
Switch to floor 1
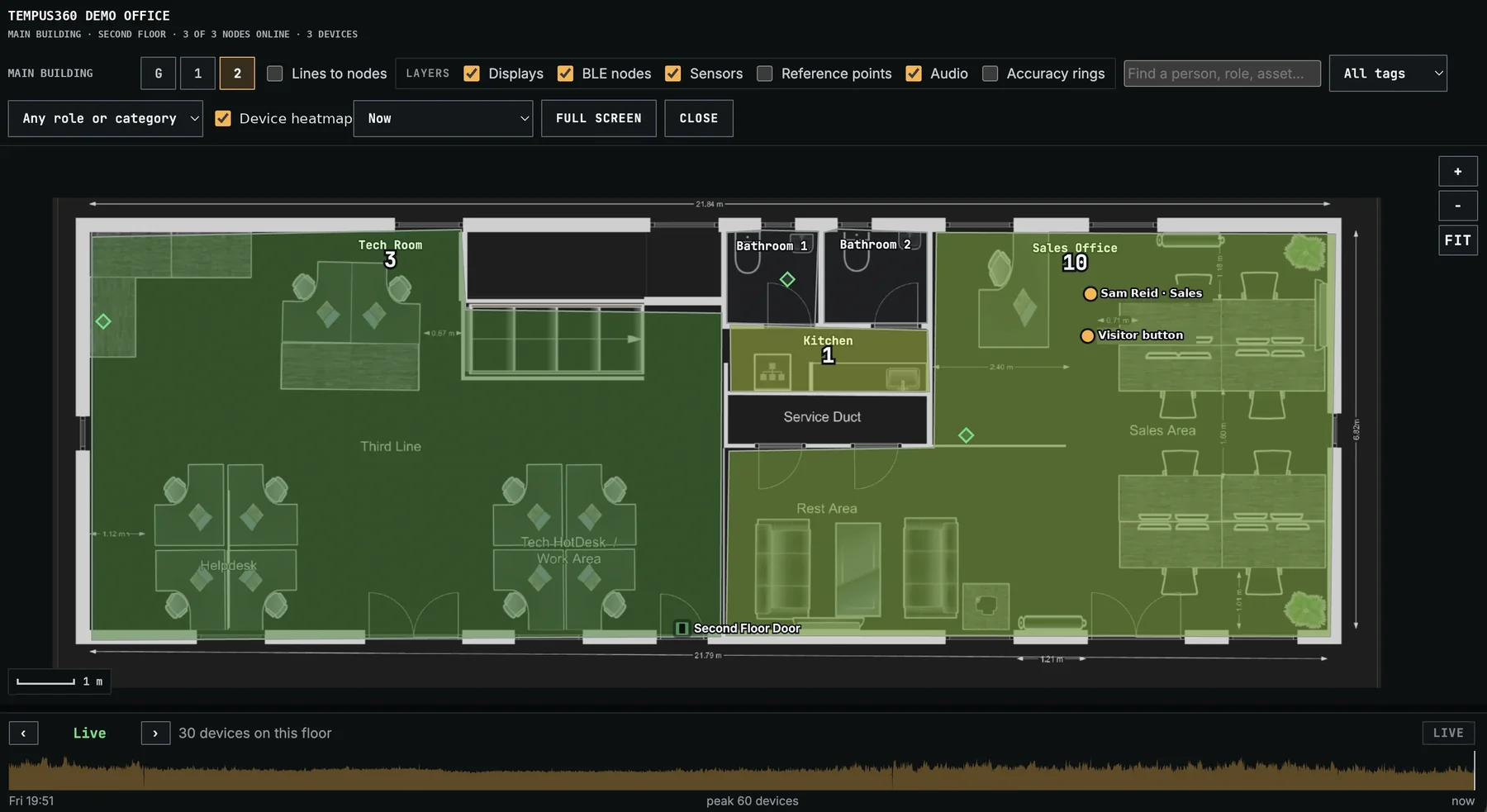point(198,74)
